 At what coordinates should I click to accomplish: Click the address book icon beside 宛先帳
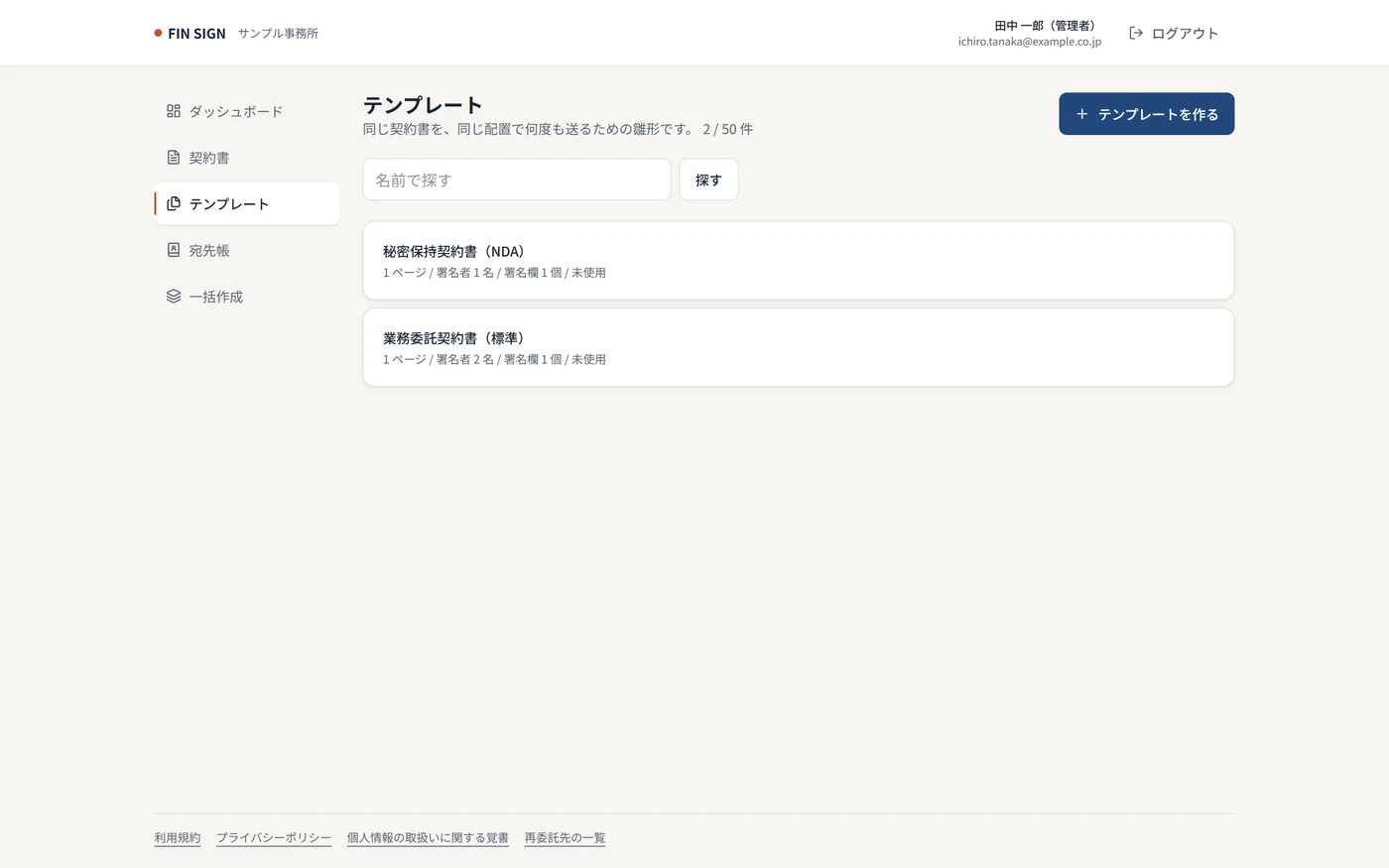point(174,250)
